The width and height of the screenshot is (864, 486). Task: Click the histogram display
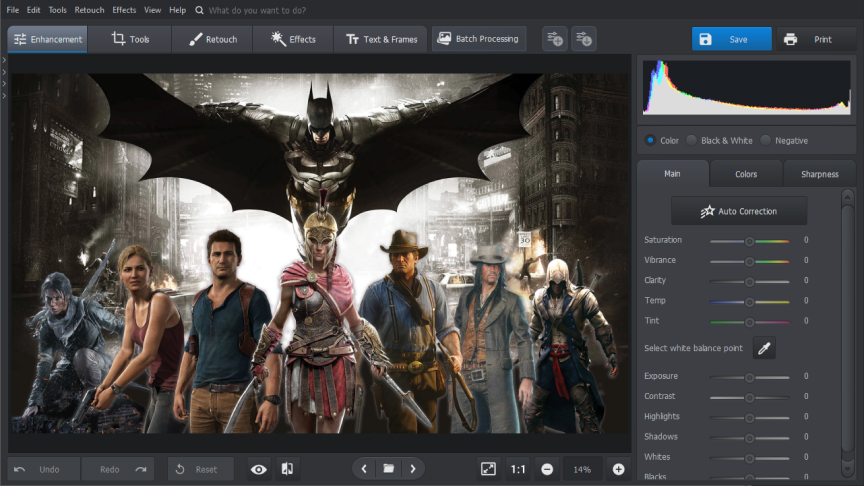(747, 87)
